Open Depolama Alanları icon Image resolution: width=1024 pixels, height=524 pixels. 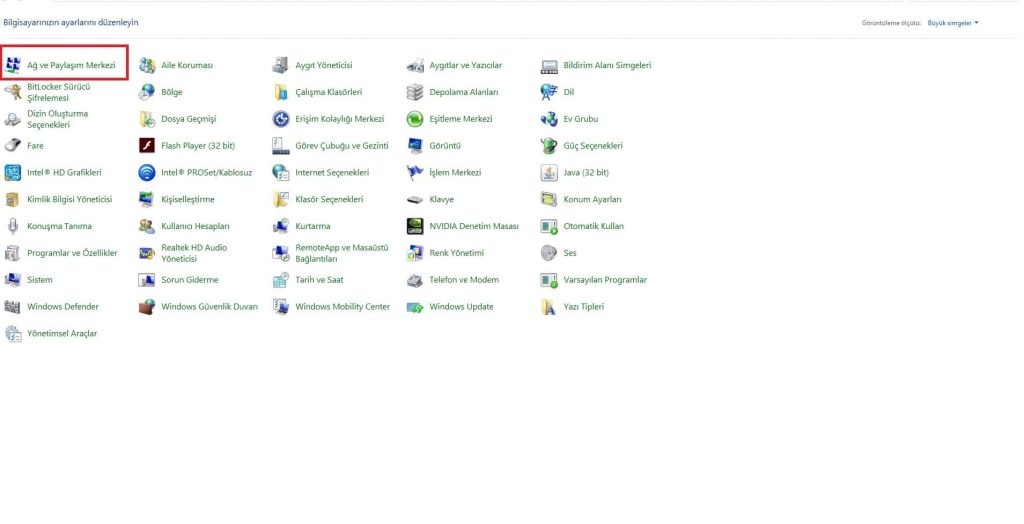415,92
